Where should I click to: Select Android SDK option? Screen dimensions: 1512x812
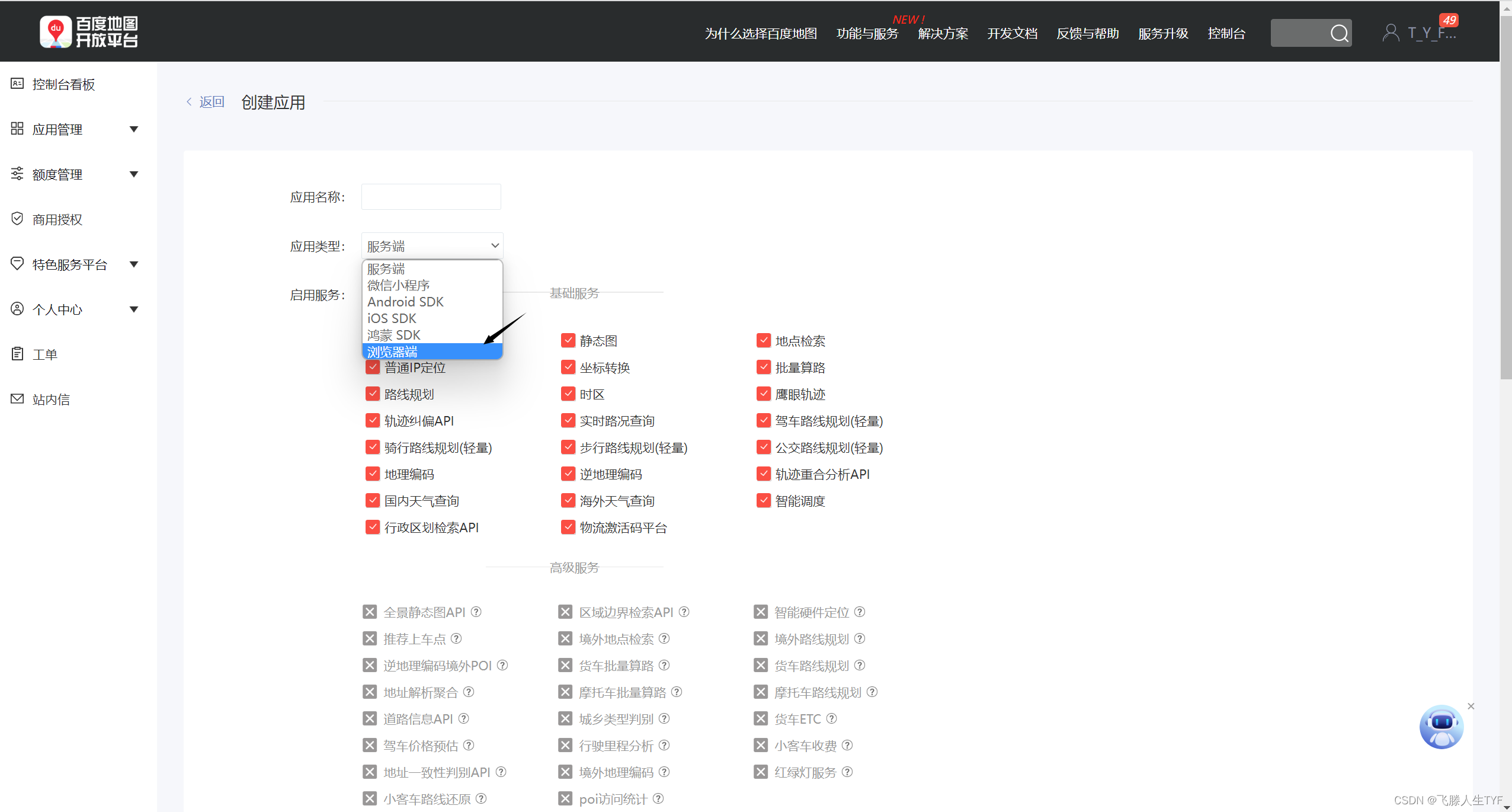pyautogui.click(x=432, y=302)
